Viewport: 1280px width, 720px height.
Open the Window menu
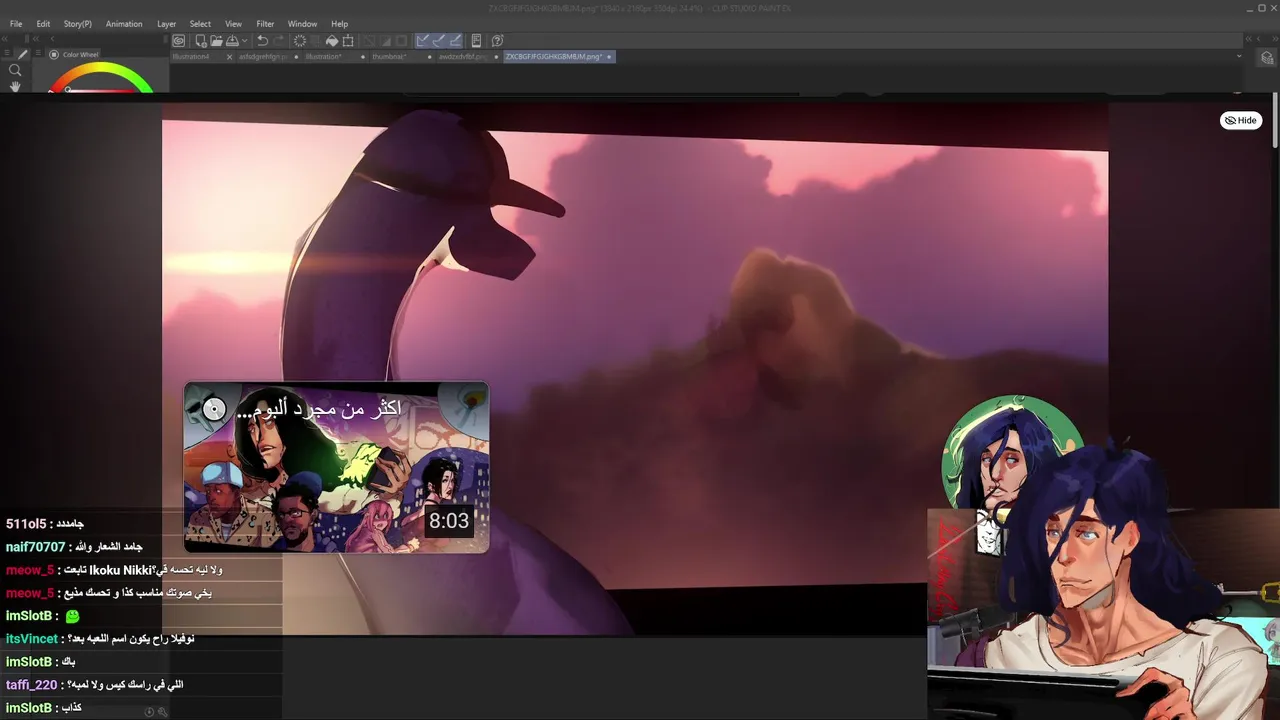[302, 24]
